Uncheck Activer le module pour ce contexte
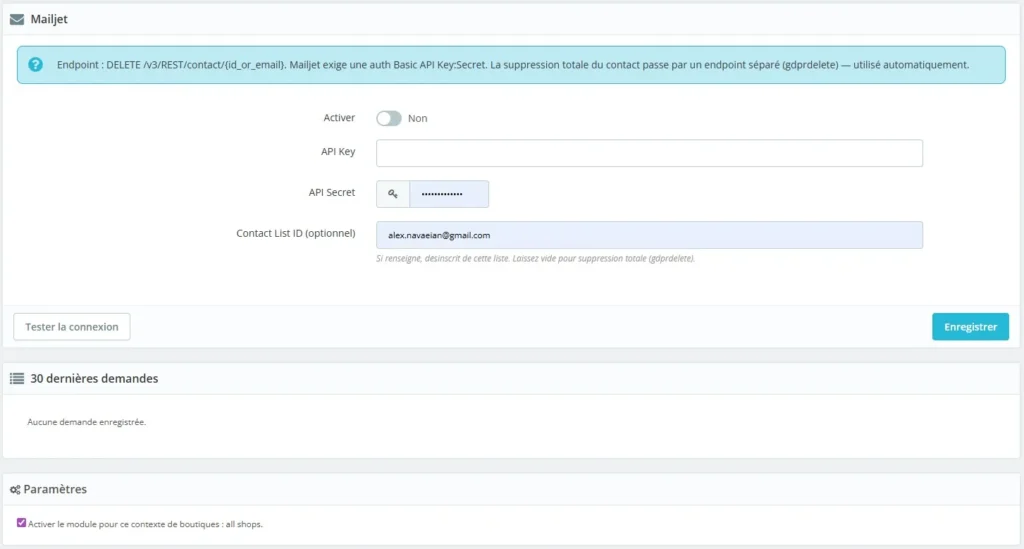1024x549 pixels. (22, 523)
